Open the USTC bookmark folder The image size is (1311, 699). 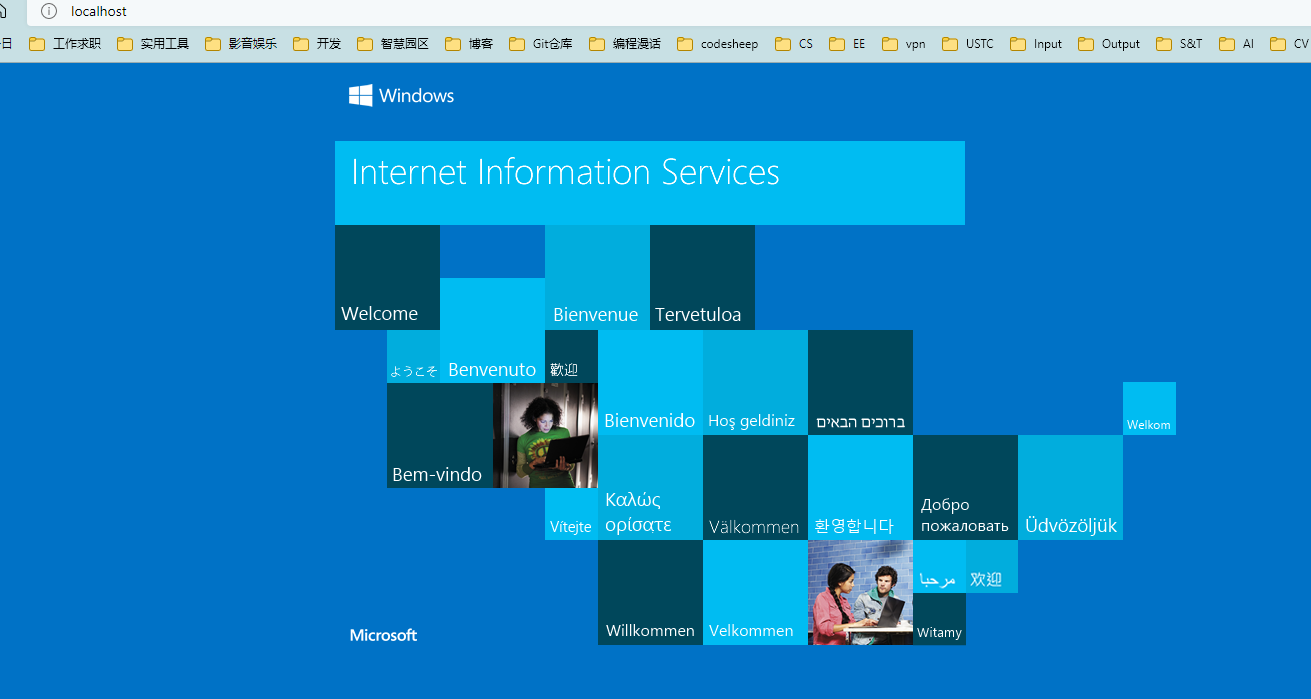tap(968, 44)
